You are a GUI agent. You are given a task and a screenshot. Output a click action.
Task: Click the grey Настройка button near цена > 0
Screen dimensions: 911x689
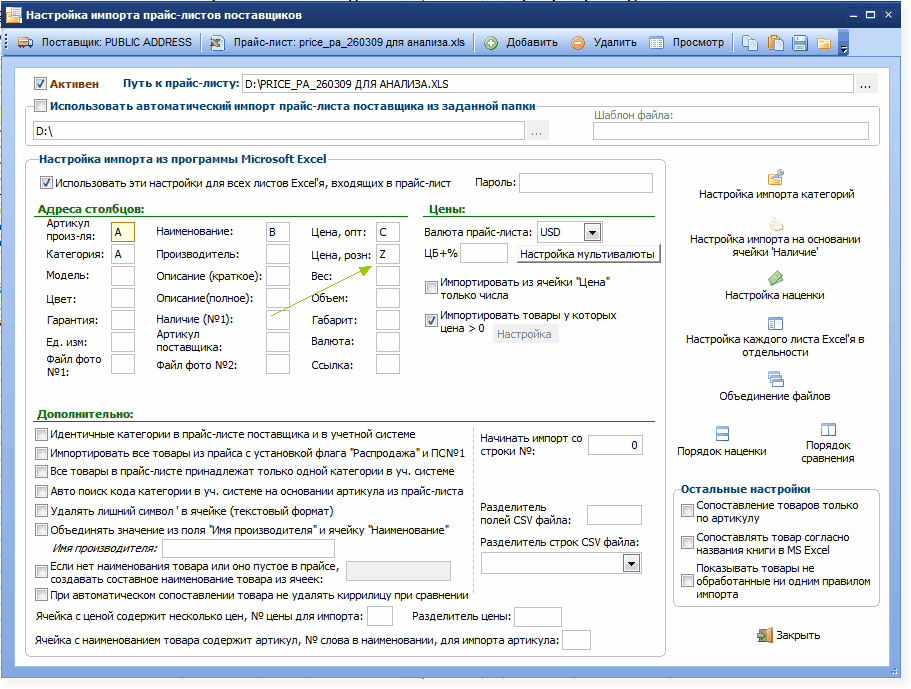pos(525,334)
